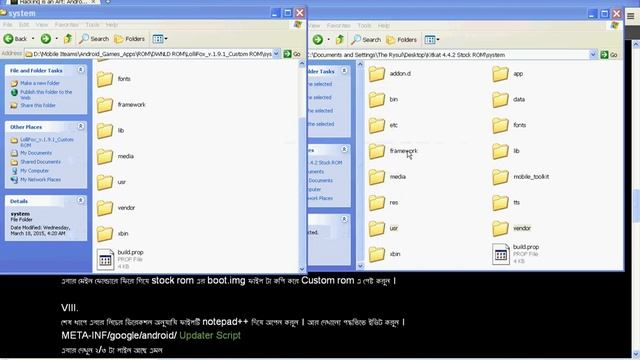Screen dimensions: 640x360
Task: Select lib folder in system window
Action: (x=111, y=131)
